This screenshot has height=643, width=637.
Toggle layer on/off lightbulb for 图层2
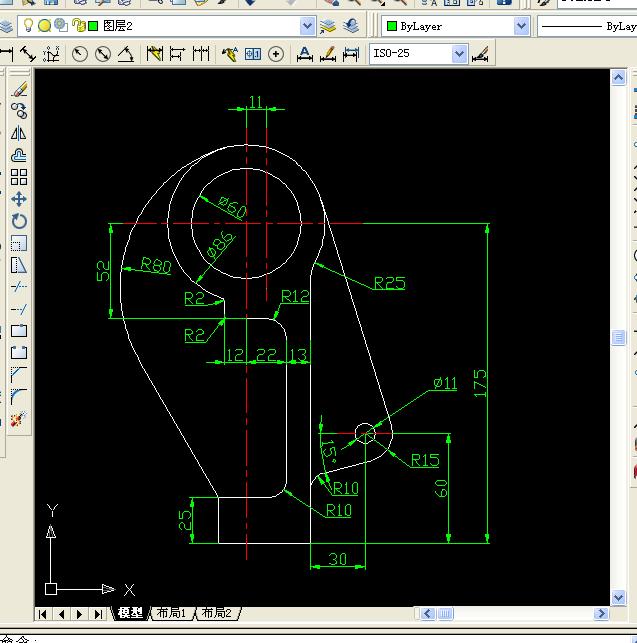click(28, 25)
